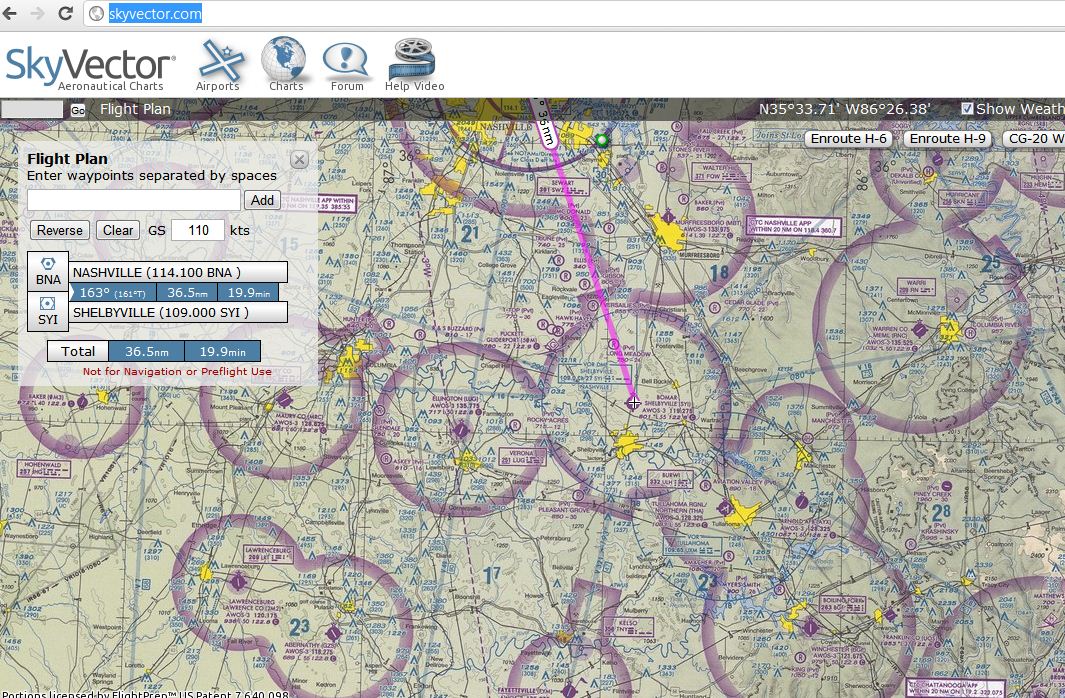Click the GS ground speed field
Image resolution: width=1065 pixels, height=698 pixels.
click(198, 230)
